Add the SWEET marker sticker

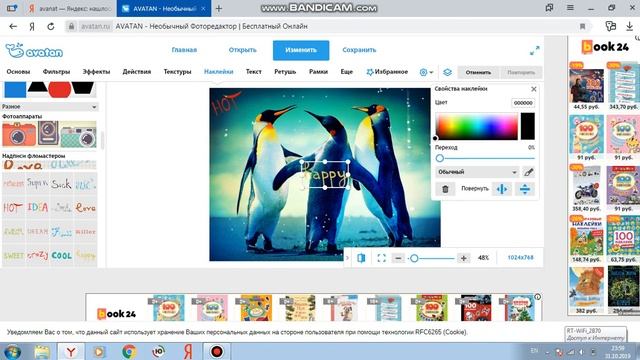pos(13,256)
